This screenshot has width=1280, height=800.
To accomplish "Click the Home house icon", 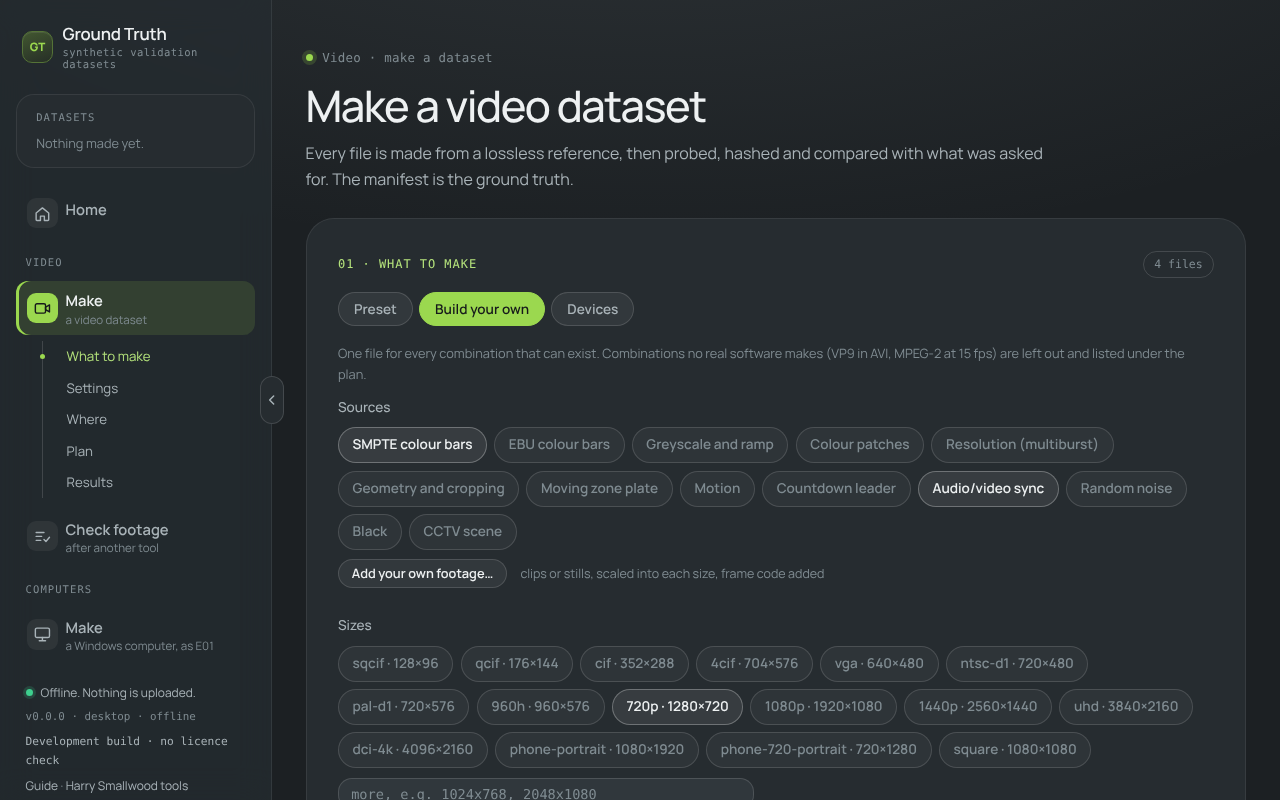I will [42, 213].
